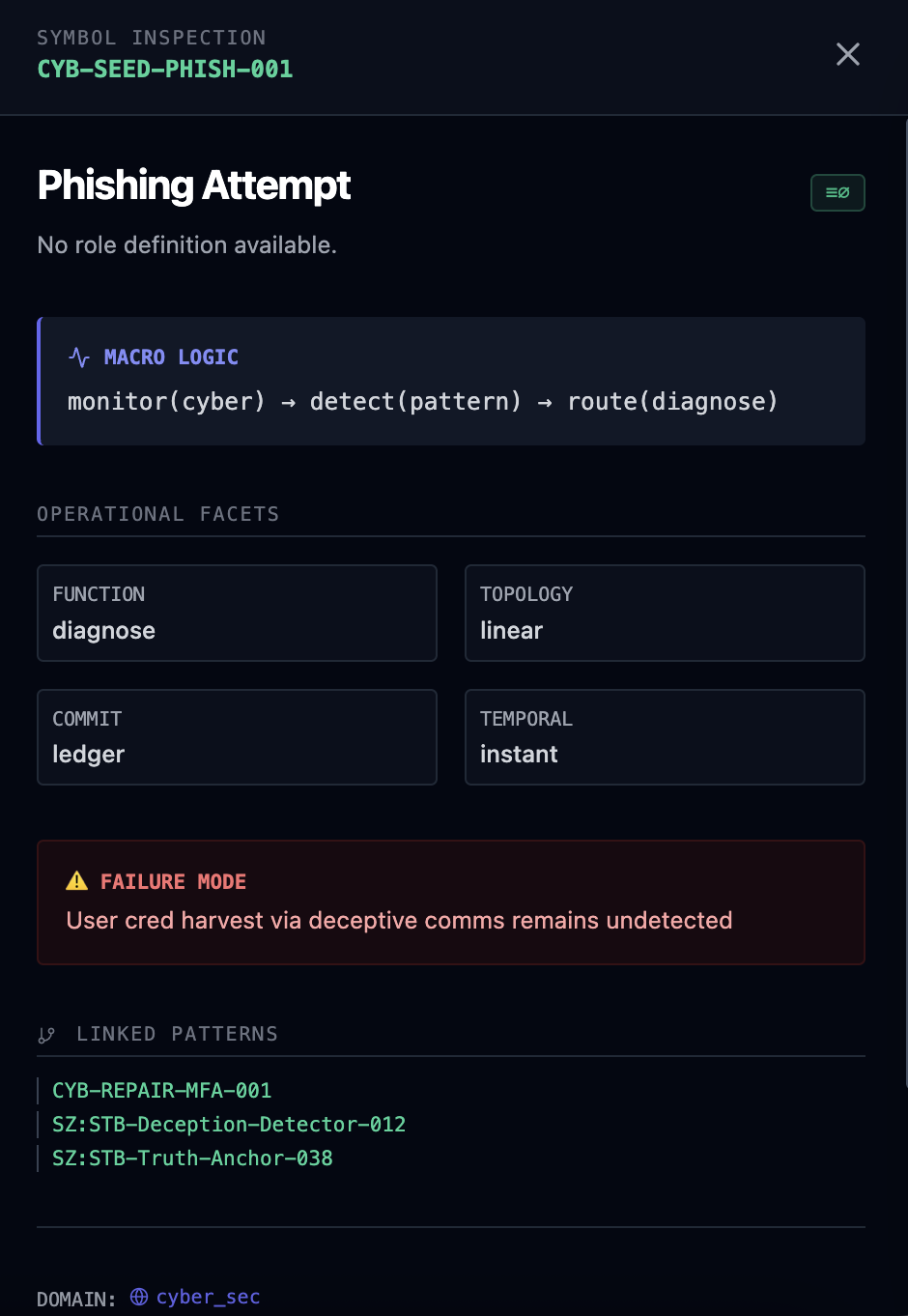The width and height of the screenshot is (908, 1316).
Task: Click the macro logic expression text
Action: (422, 402)
